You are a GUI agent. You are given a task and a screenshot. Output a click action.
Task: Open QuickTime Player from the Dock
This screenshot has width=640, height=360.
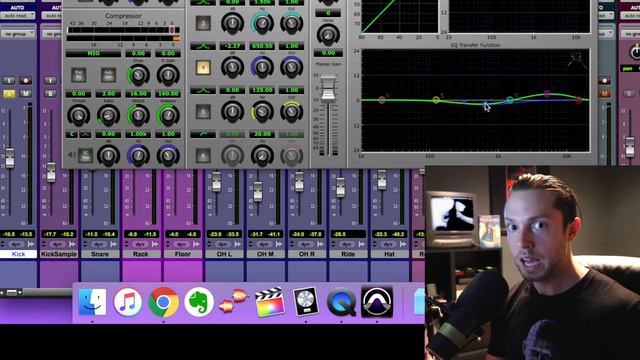[341, 302]
